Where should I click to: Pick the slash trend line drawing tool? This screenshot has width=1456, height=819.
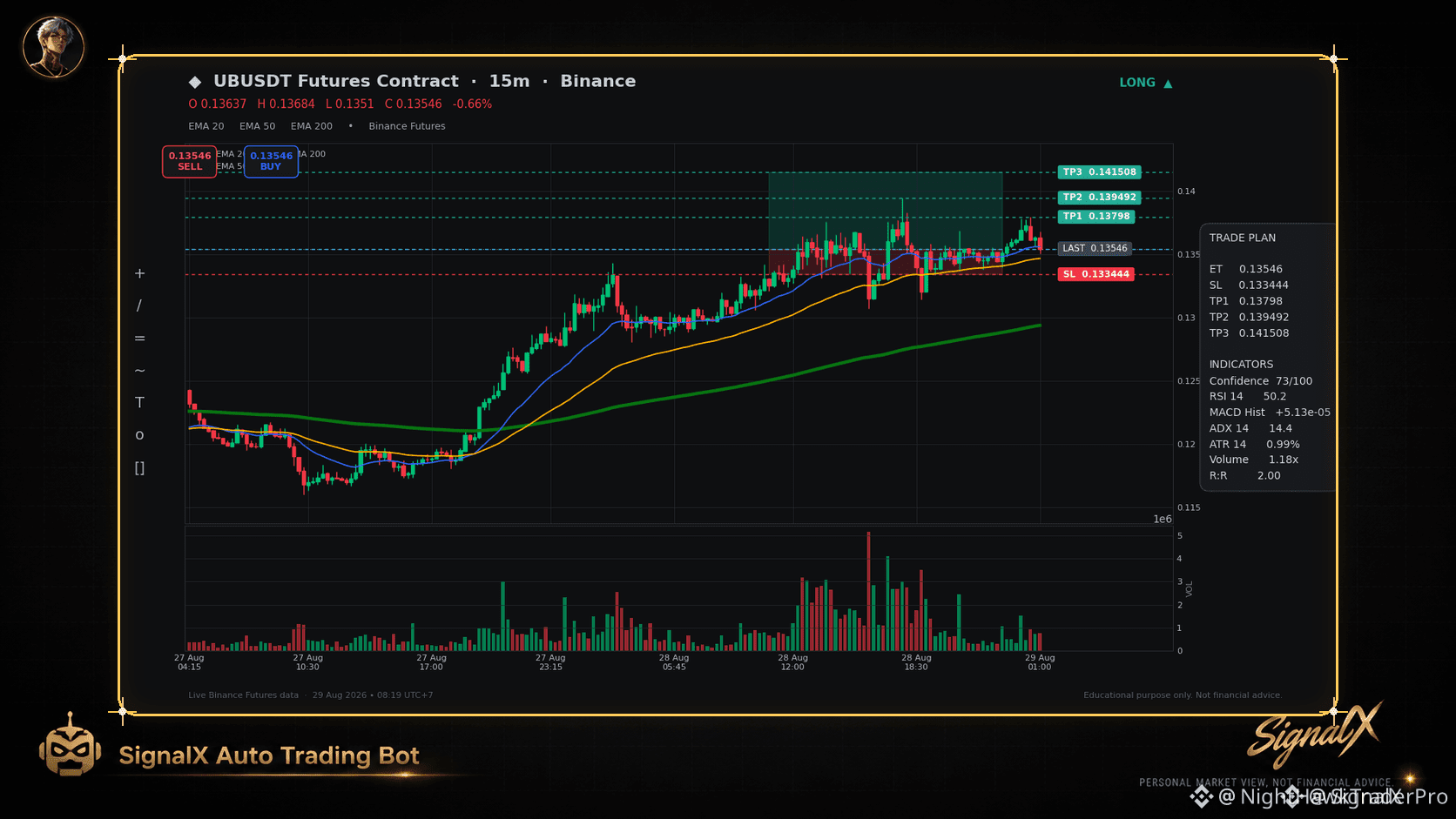click(x=139, y=305)
